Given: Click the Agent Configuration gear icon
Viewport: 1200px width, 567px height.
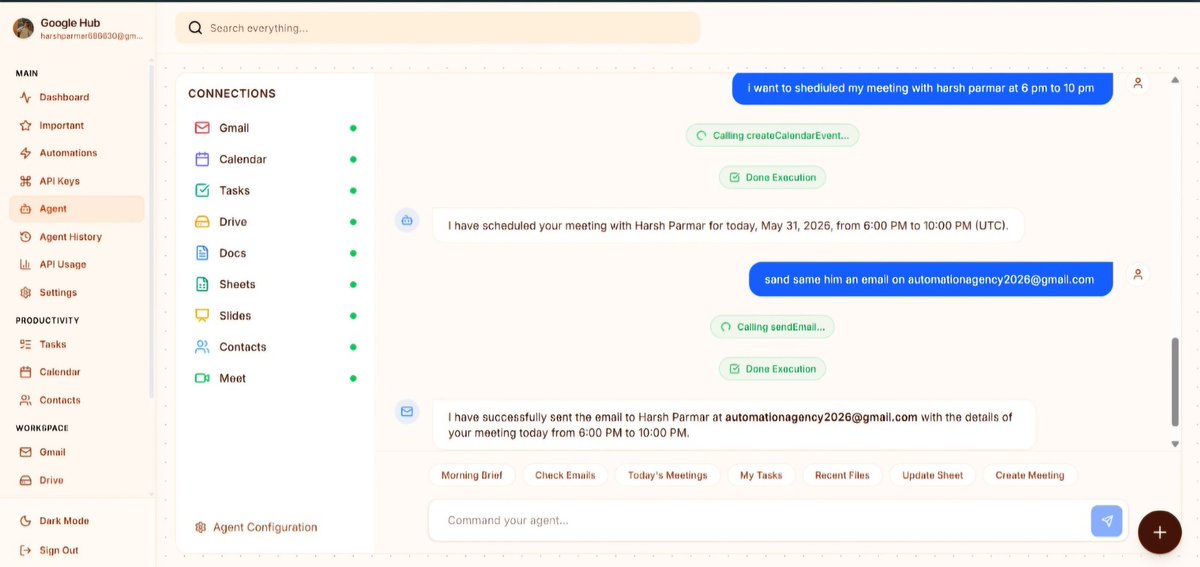Looking at the screenshot, I should 201,527.
